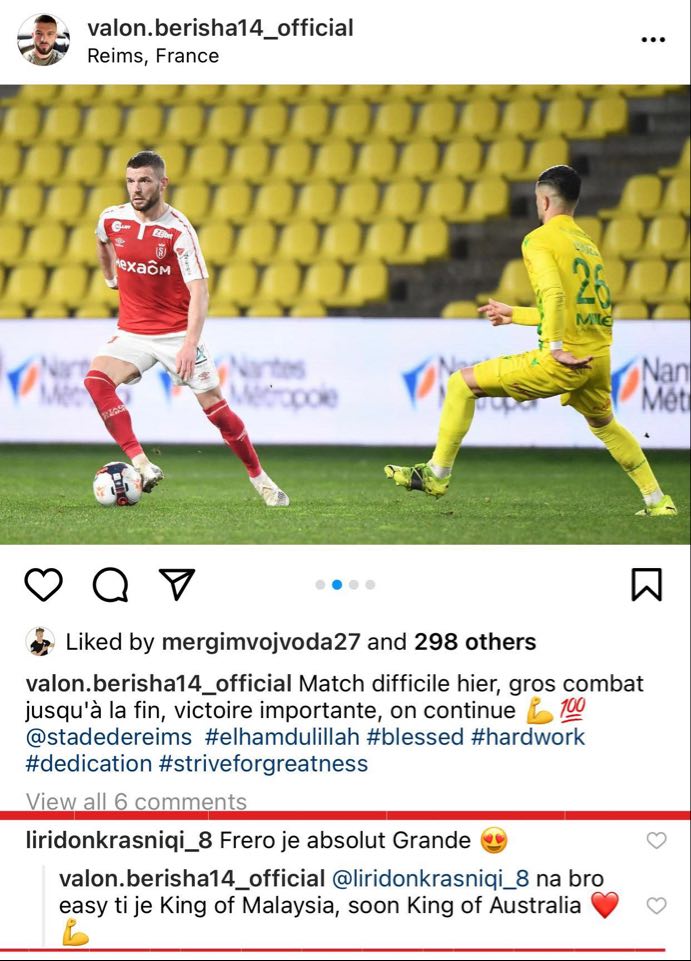
Task: Open the three-dot more options menu
Action: [x=653, y=40]
